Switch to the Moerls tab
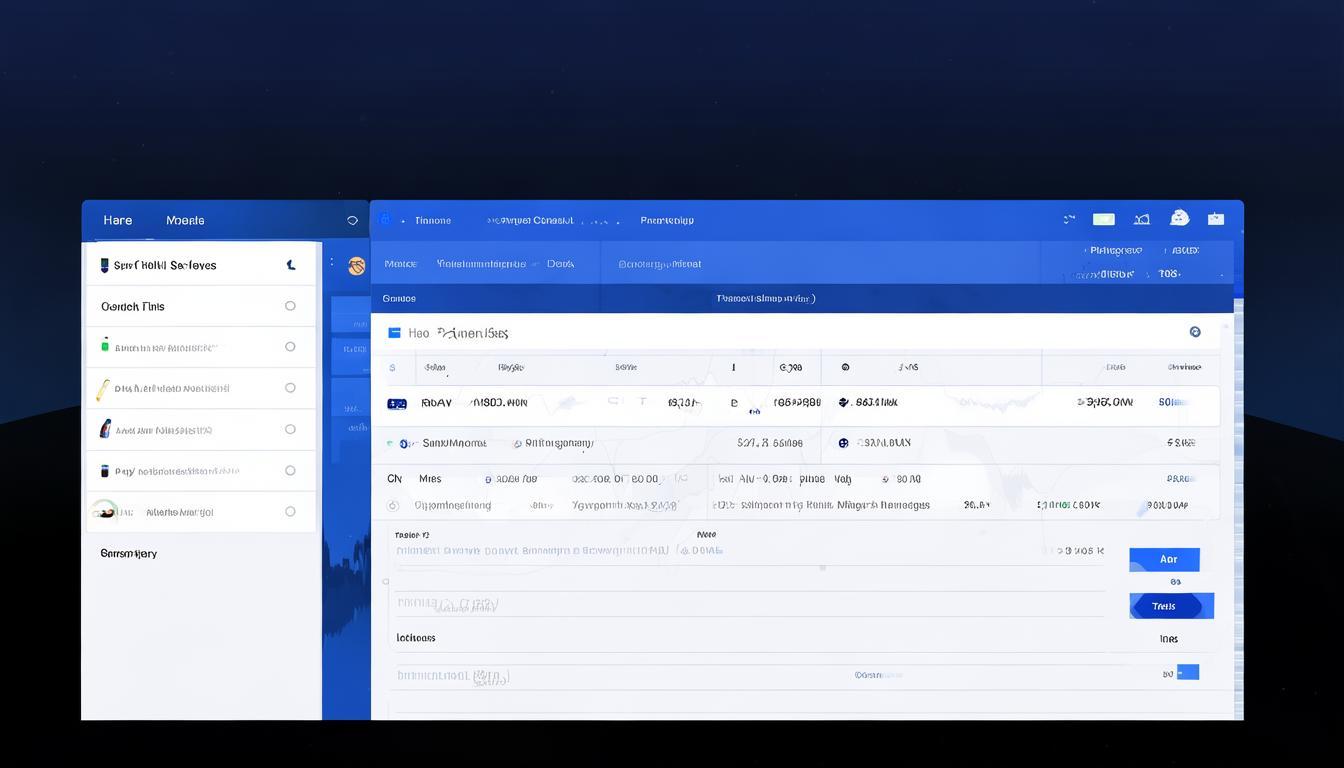Viewport: 1344px width, 768px height. (x=185, y=220)
